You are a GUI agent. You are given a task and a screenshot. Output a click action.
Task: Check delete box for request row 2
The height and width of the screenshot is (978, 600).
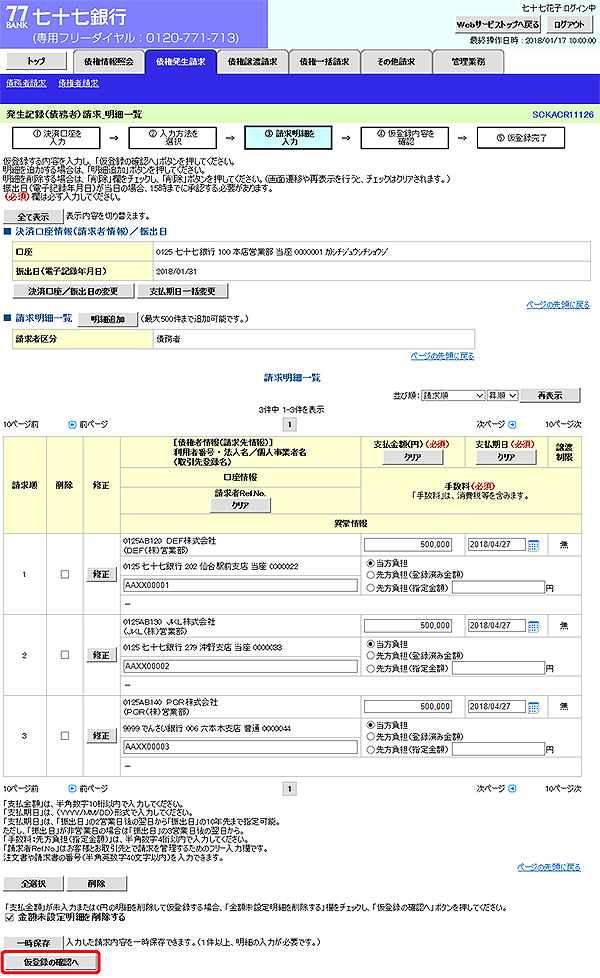(65, 655)
